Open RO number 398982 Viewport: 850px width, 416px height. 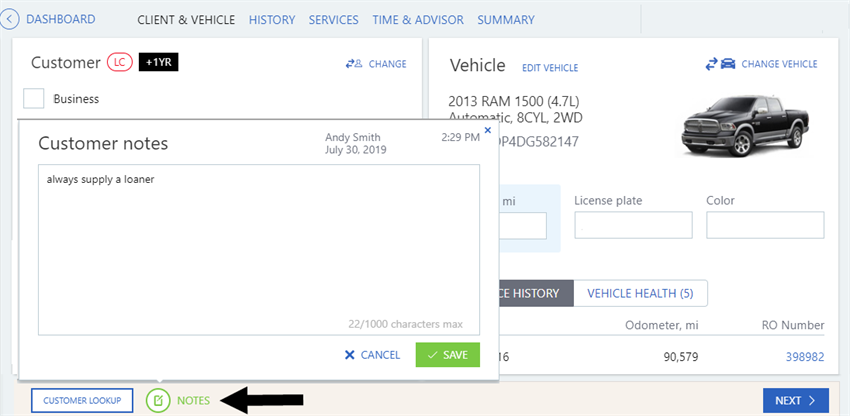click(x=805, y=357)
